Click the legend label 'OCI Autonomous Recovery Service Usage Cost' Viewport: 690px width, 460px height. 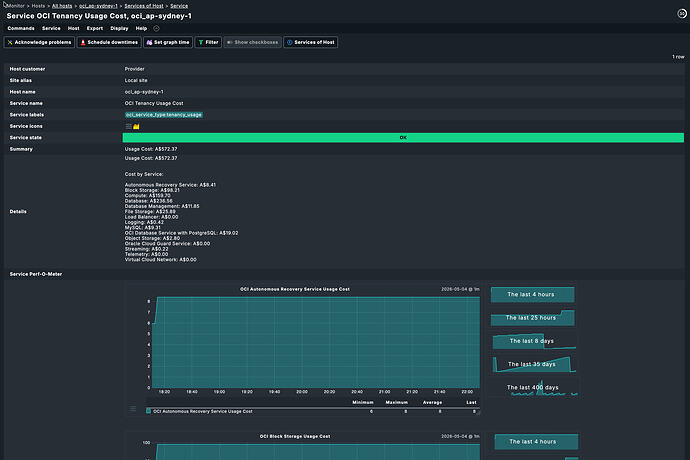point(203,411)
